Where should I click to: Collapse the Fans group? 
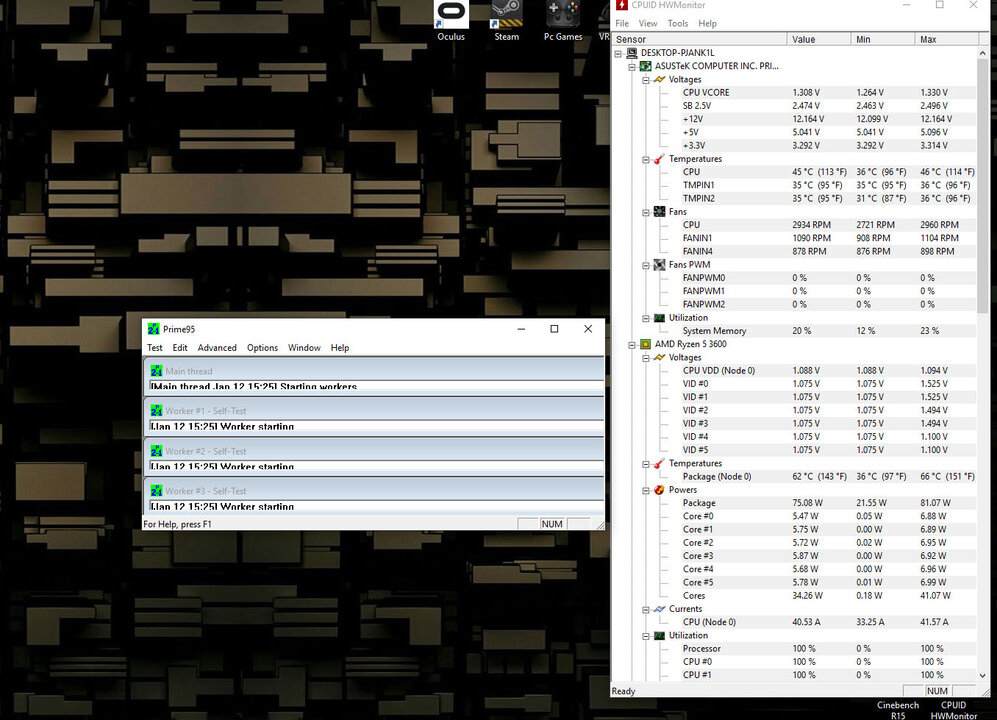(x=646, y=212)
